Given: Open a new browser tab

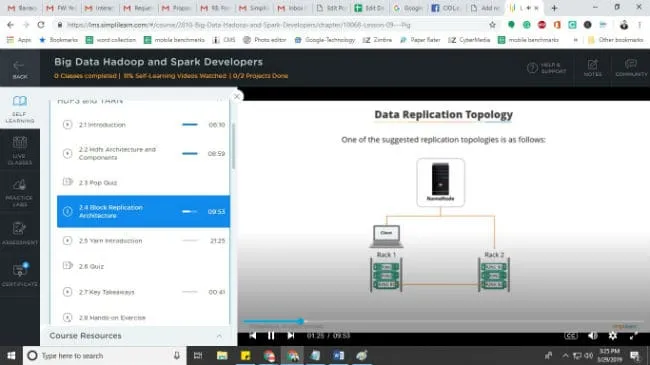Looking at the screenshot, I should coord(554,8).
